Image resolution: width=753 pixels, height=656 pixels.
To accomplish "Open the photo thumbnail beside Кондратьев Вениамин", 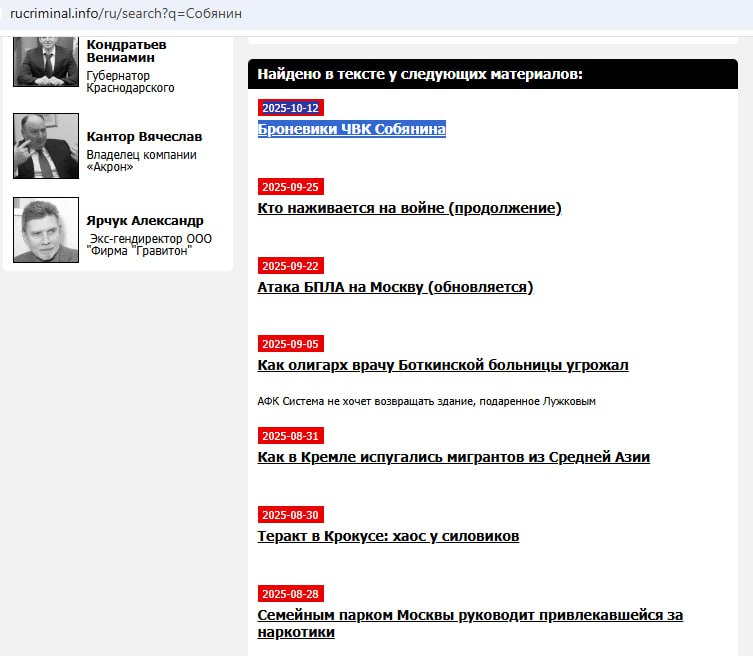I will pyautogui.click(x=46, y=62).
